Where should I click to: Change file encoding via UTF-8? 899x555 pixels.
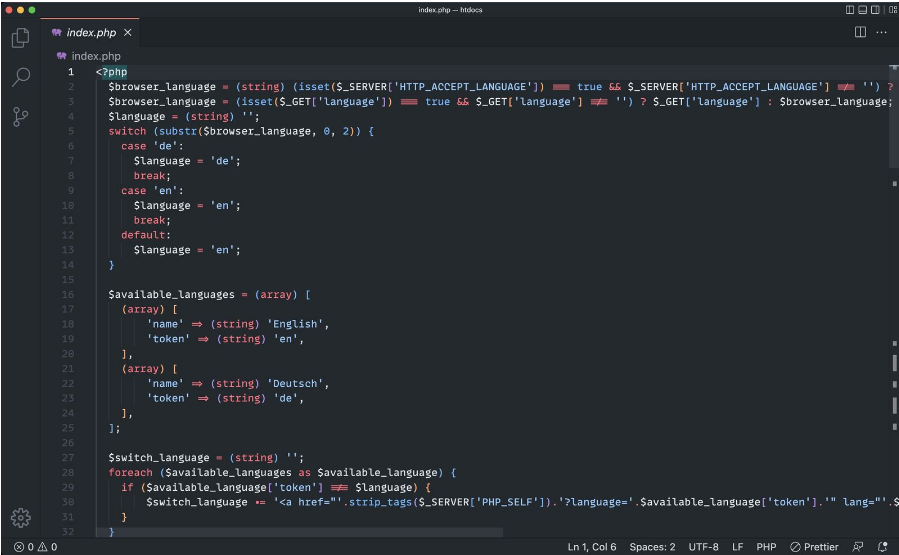pos(703,547)
